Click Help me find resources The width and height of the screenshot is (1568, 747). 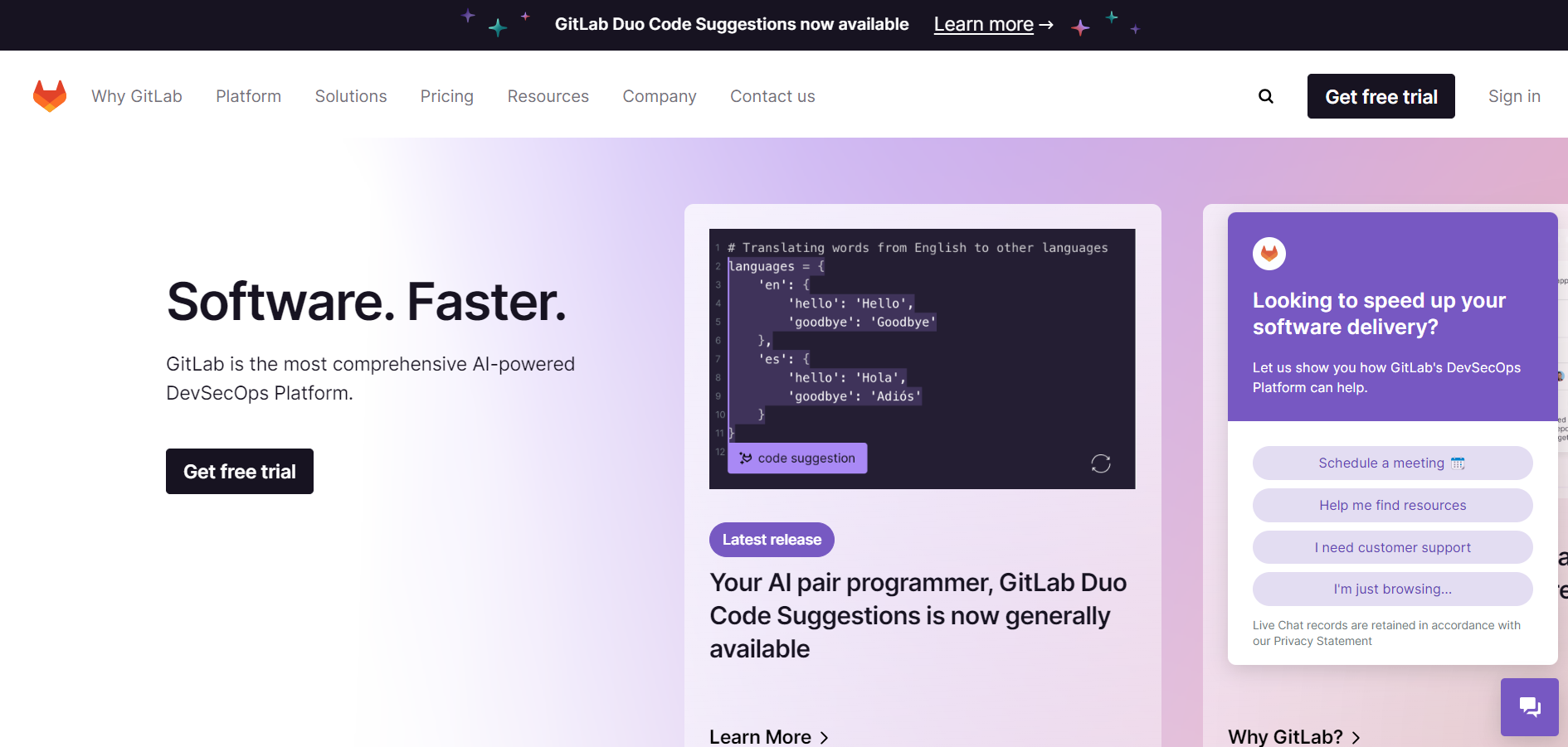coord(1392,505)
